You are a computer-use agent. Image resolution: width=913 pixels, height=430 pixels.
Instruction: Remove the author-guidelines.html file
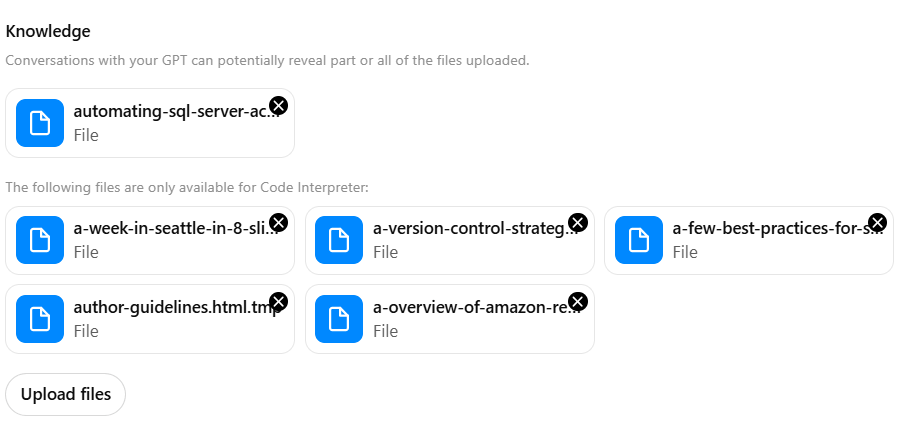click(279, 301)
